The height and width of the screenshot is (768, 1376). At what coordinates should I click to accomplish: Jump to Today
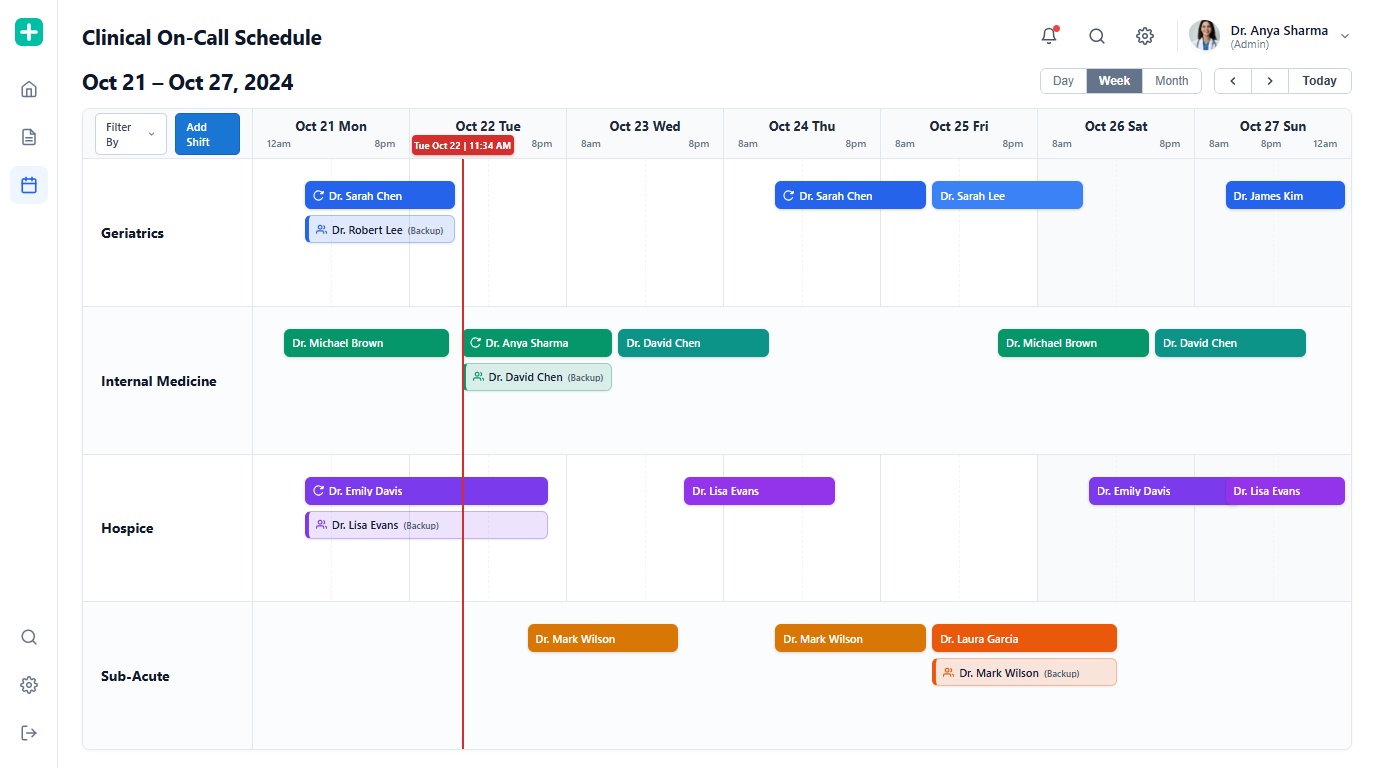point(1320,81)
